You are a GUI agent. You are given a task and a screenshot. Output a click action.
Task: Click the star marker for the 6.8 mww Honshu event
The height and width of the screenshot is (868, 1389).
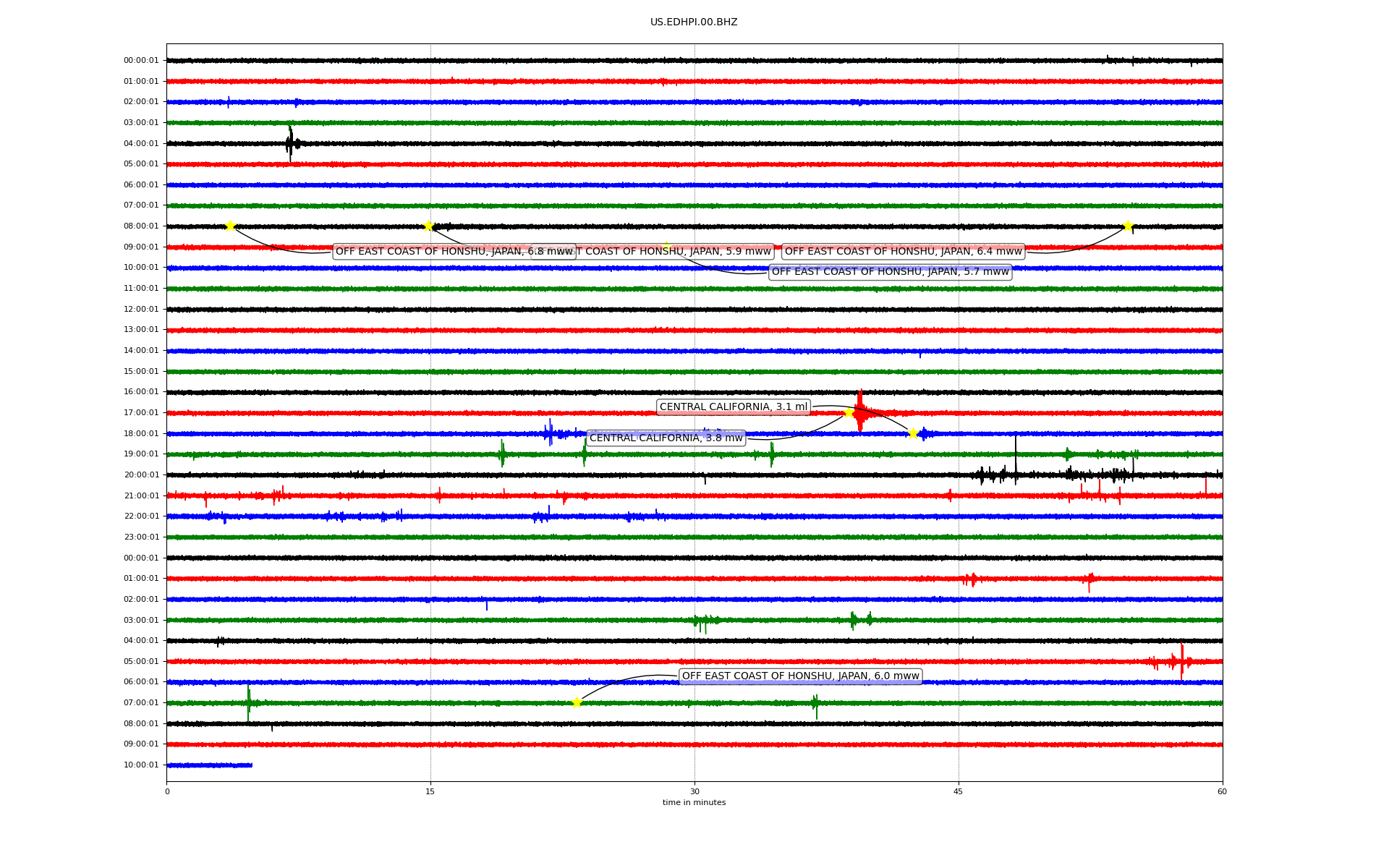tap(230, 226)
